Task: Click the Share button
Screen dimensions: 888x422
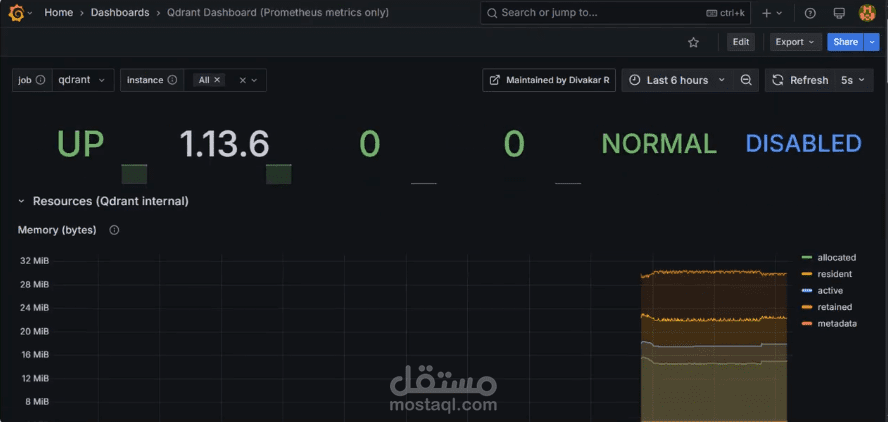Action: point(845,42)
